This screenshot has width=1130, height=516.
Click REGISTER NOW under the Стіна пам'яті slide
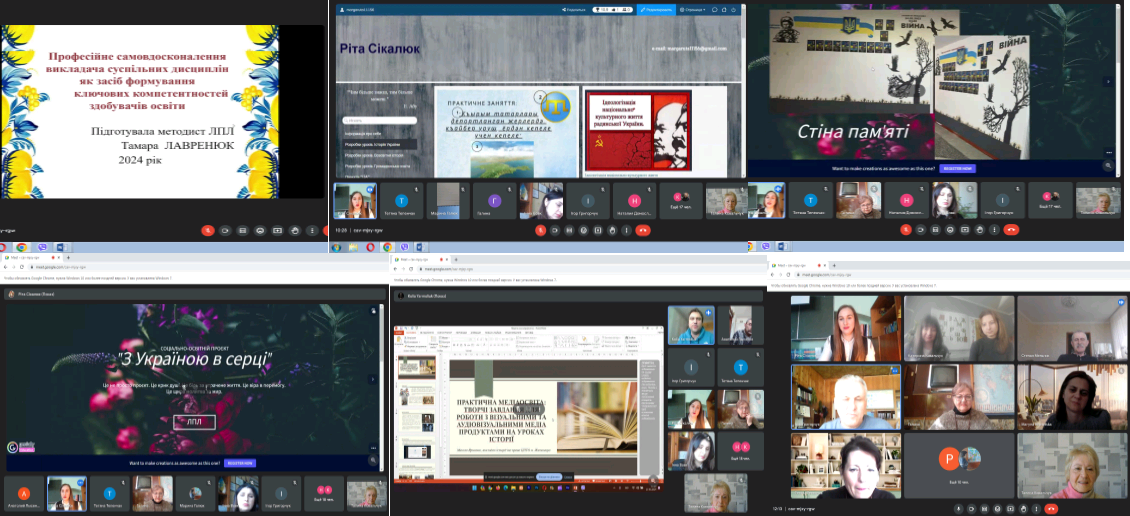coord(957,168)
